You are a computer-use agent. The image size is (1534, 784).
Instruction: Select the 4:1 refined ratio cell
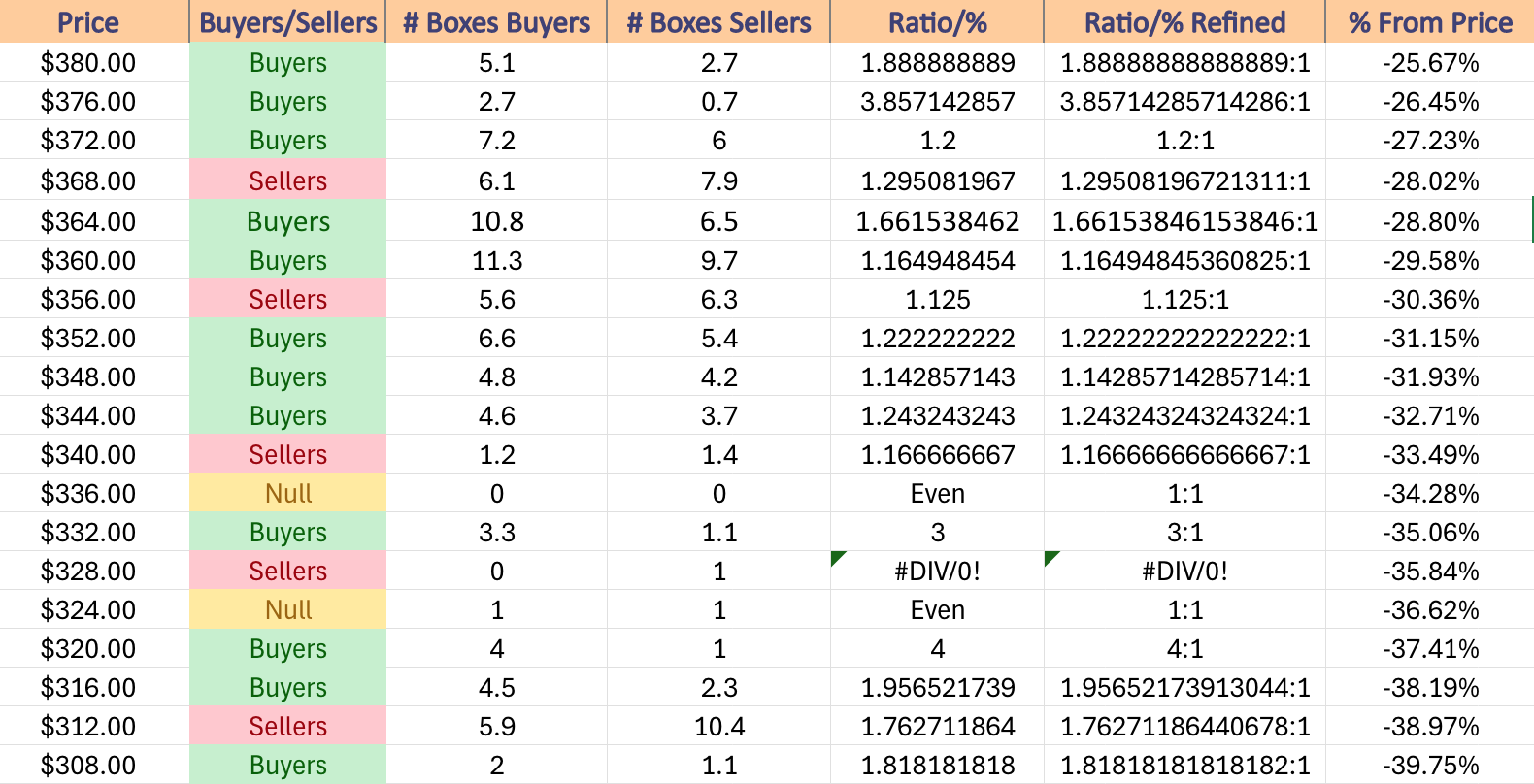point(1184,648)
